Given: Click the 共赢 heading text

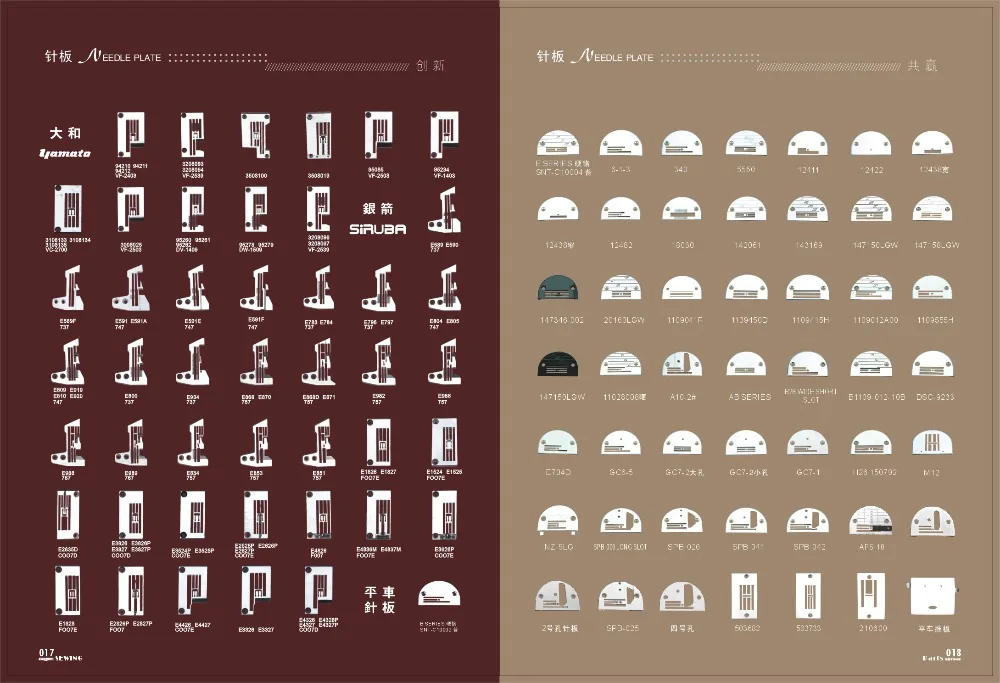Looking at the screenshot, I should 922,66.
